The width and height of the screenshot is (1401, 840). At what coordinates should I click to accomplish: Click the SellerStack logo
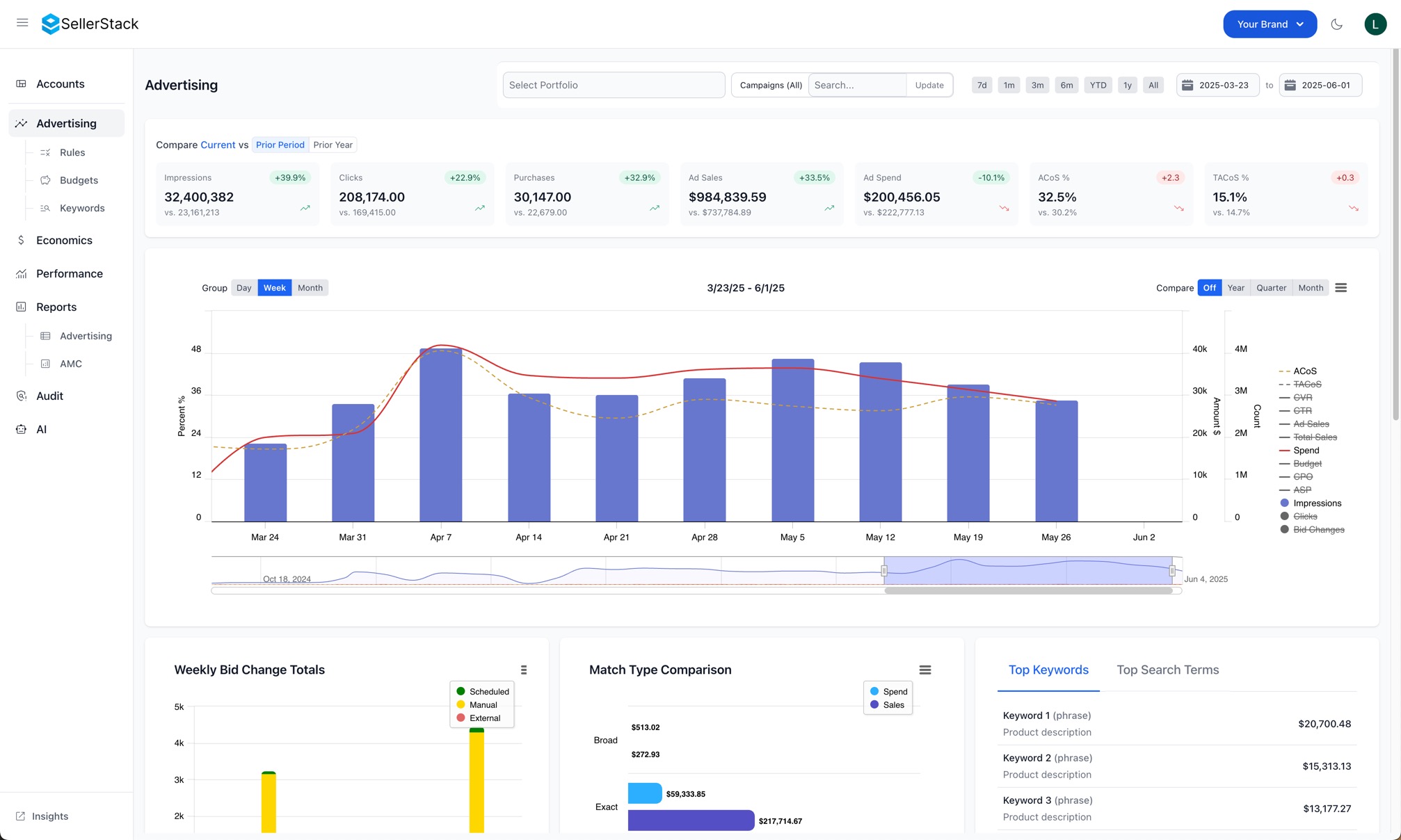[x=90, y=24]
